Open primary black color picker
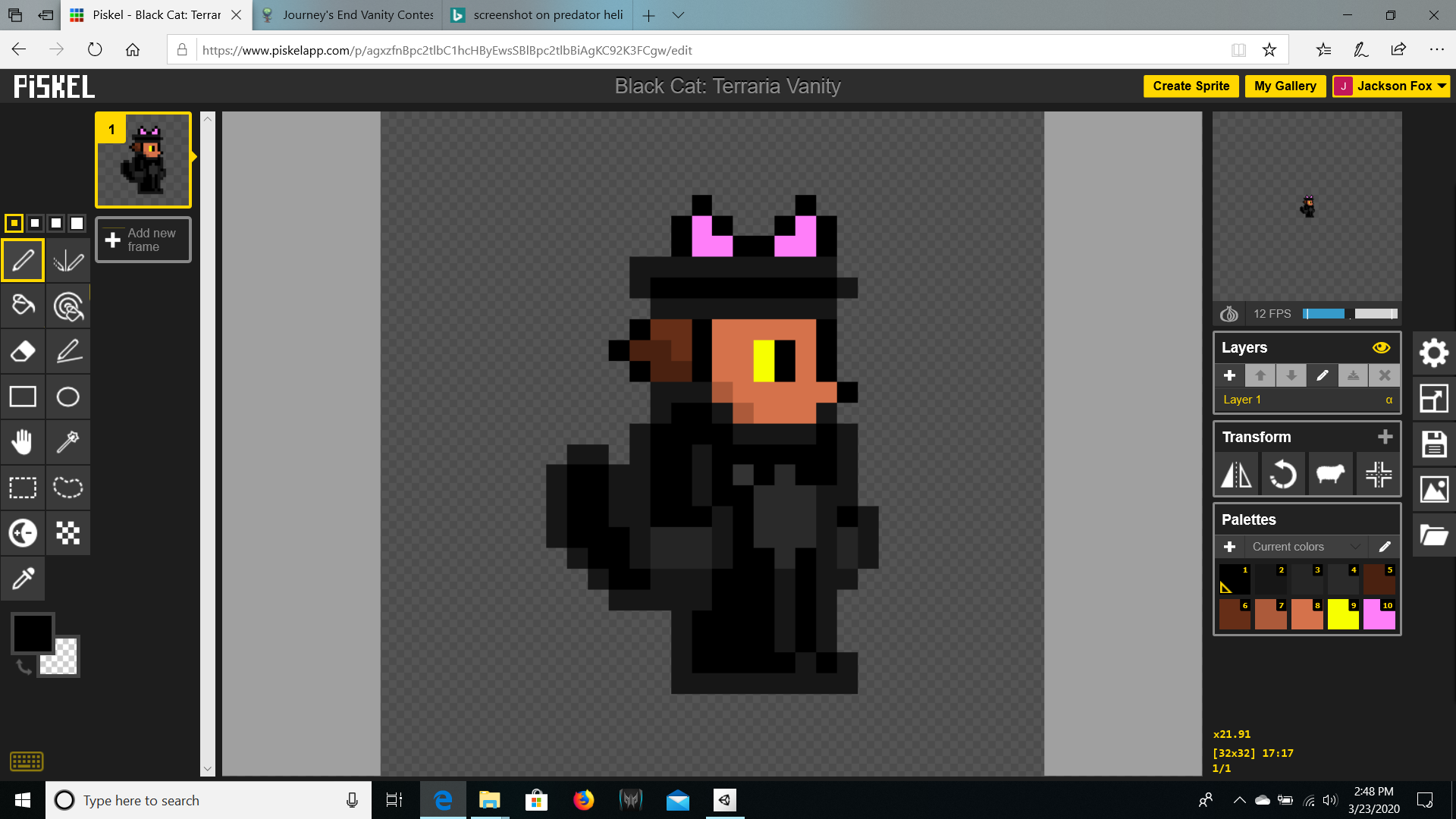This screenshot has width=1456, height=819. [x=33, y=633]
